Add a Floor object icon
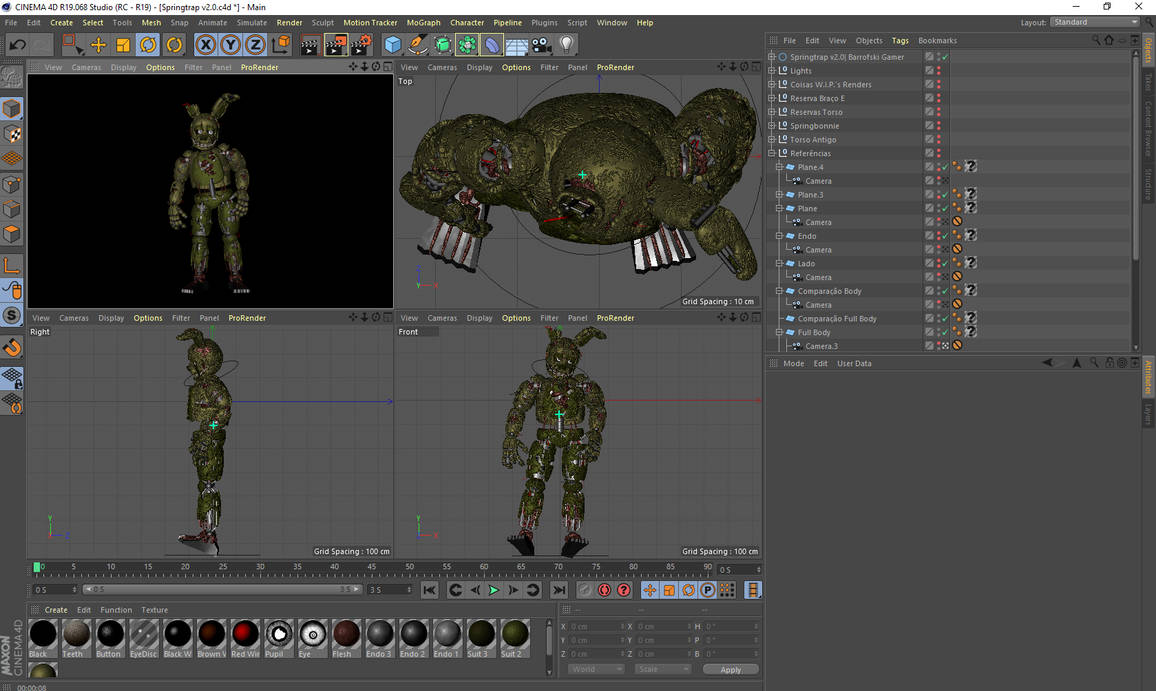 516,46
